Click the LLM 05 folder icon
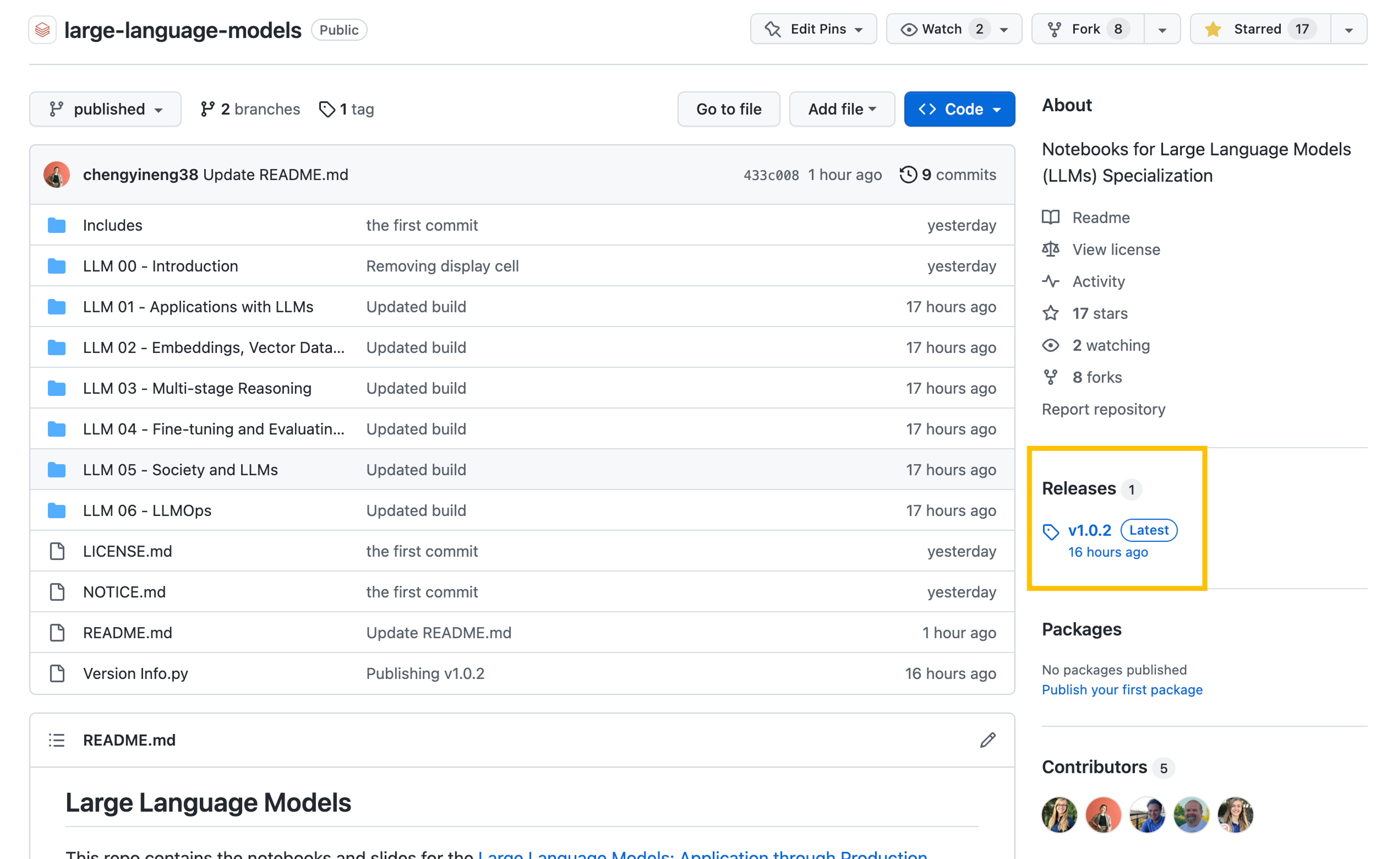Image resolution: width=1400 pixels, height=859 pixels. pos(56,470)
